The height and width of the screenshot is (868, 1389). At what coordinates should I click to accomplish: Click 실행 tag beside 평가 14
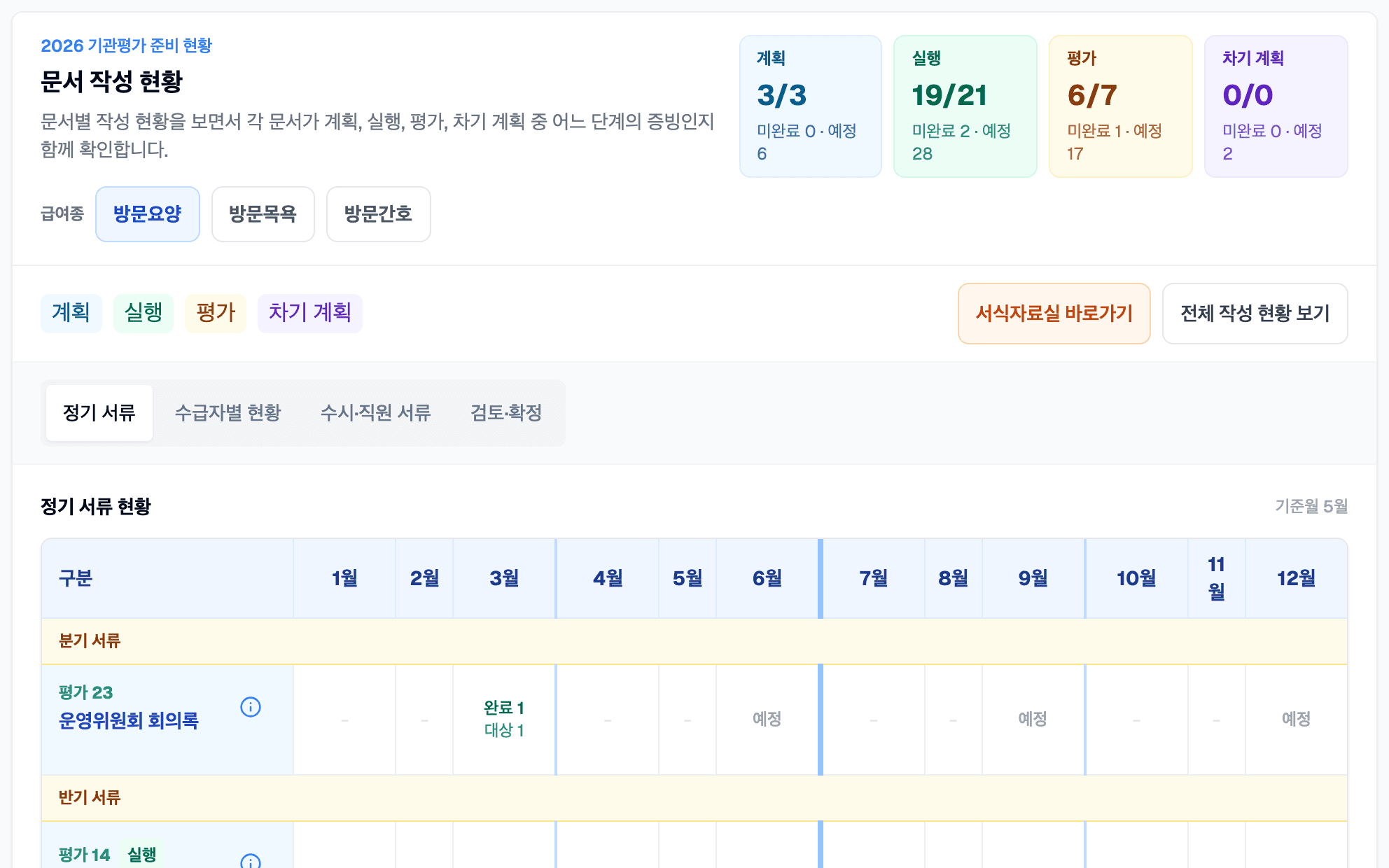pyautogui.click(x=142, y=855)
